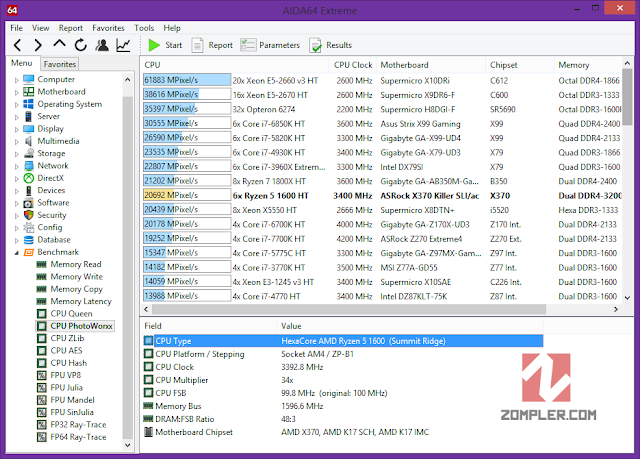This screenshot has width=640, height=459.
Task: Open the graph chart toolbar icon
Action: tap(123, 45)
